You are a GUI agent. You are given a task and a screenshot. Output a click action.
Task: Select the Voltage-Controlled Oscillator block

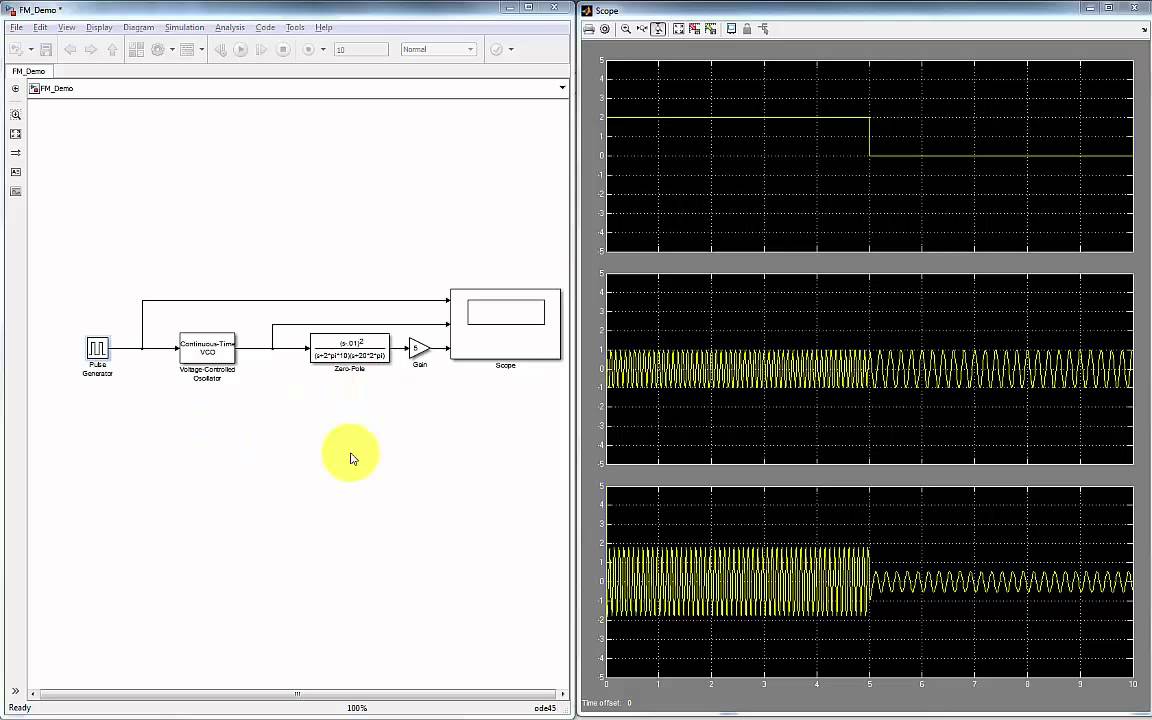(207, 348)
